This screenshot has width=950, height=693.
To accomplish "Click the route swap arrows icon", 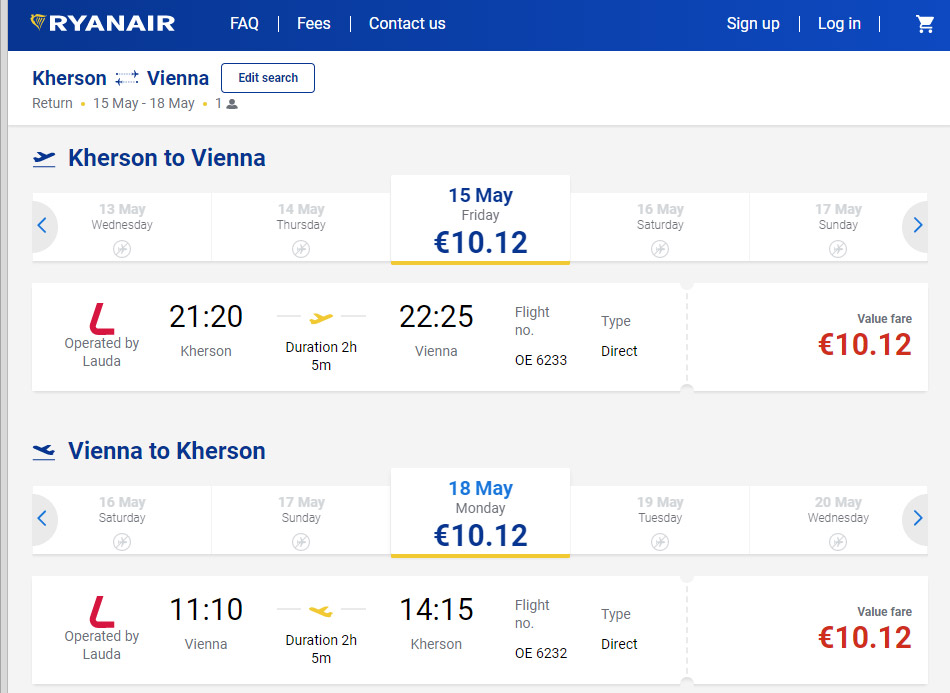I will 127,78.
